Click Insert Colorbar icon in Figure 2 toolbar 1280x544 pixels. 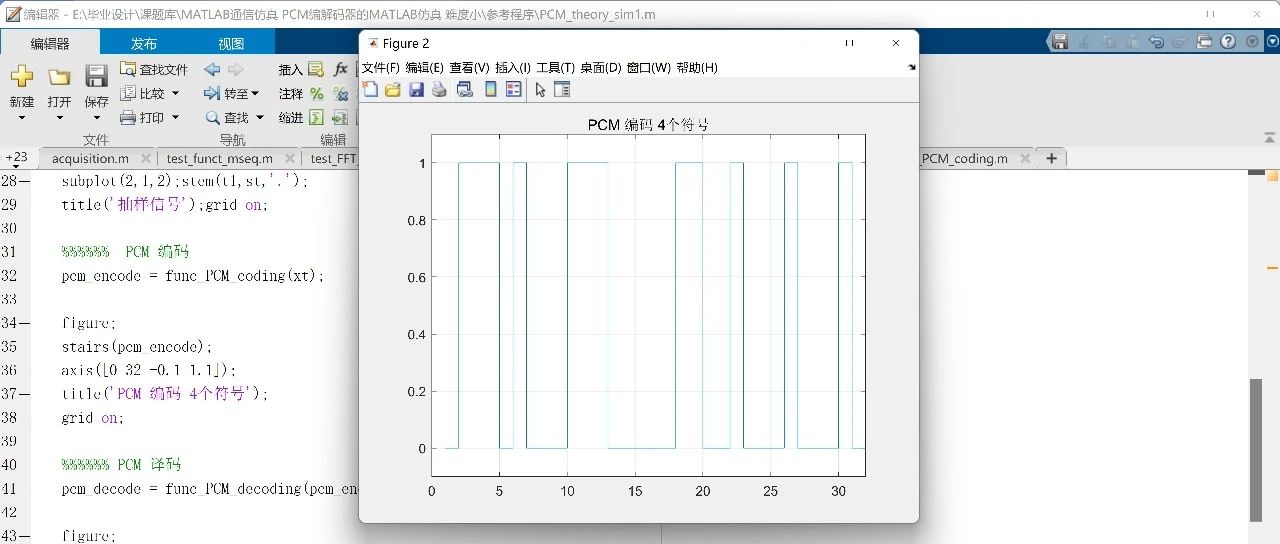(490, 89)
